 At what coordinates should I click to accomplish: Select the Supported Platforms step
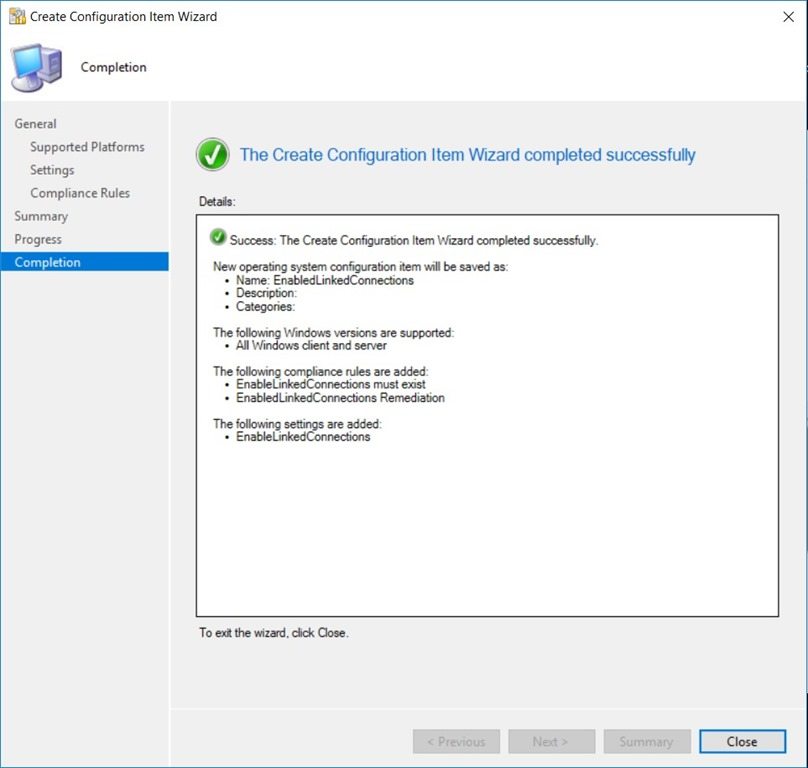coord(87,147)
